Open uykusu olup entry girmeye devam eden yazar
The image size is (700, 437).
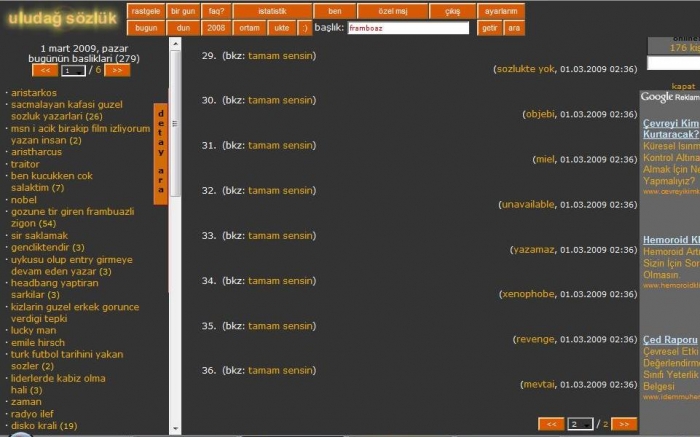coord(71,265)
